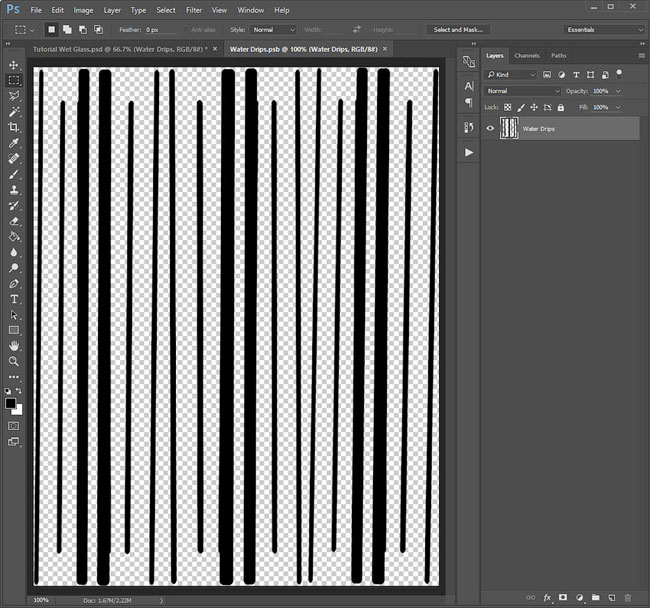Select the Crop tool
The width and height of the screenshot is (650, 608).
14,127
